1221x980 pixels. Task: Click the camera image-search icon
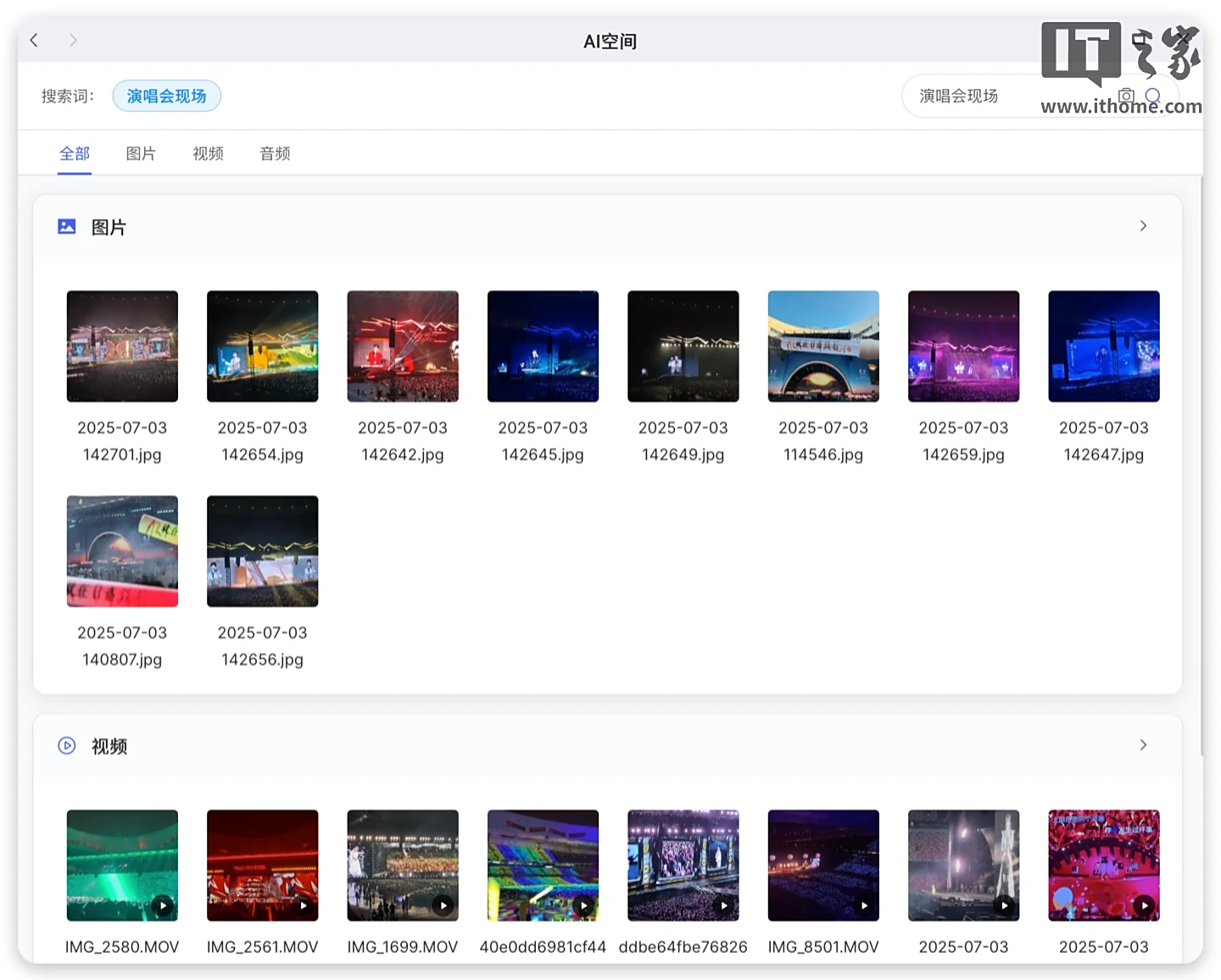click(1126, 96)
